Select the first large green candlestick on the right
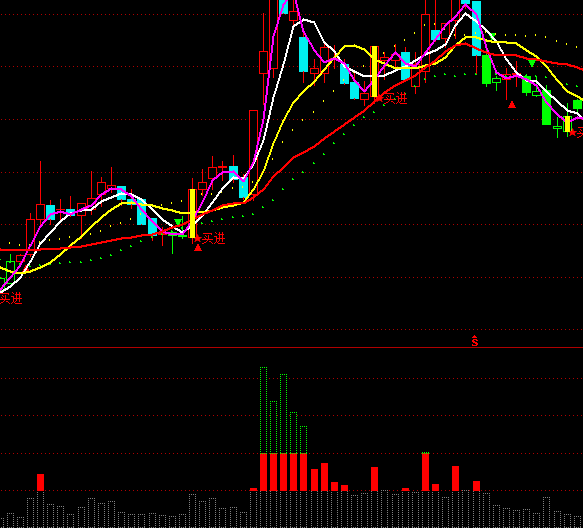 coord(486,69)
